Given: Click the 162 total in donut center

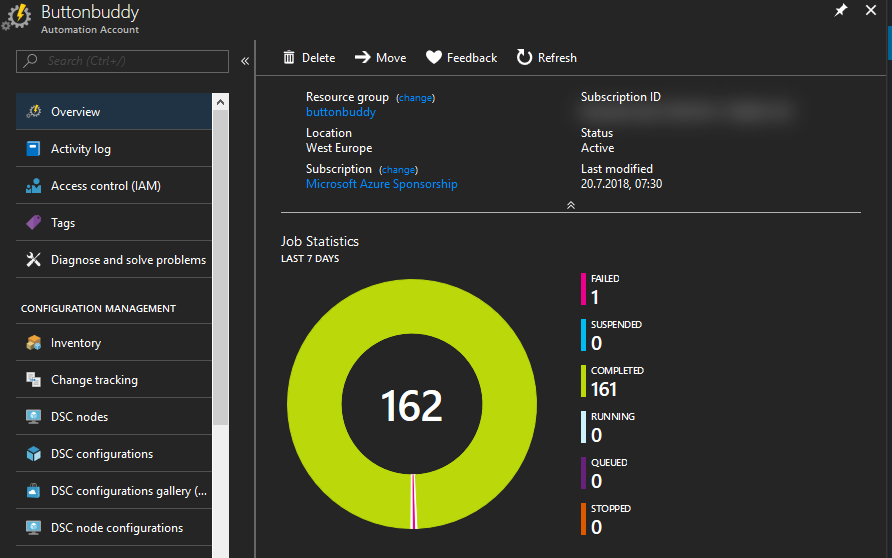Looking at the screenshot, I should 411,406.
